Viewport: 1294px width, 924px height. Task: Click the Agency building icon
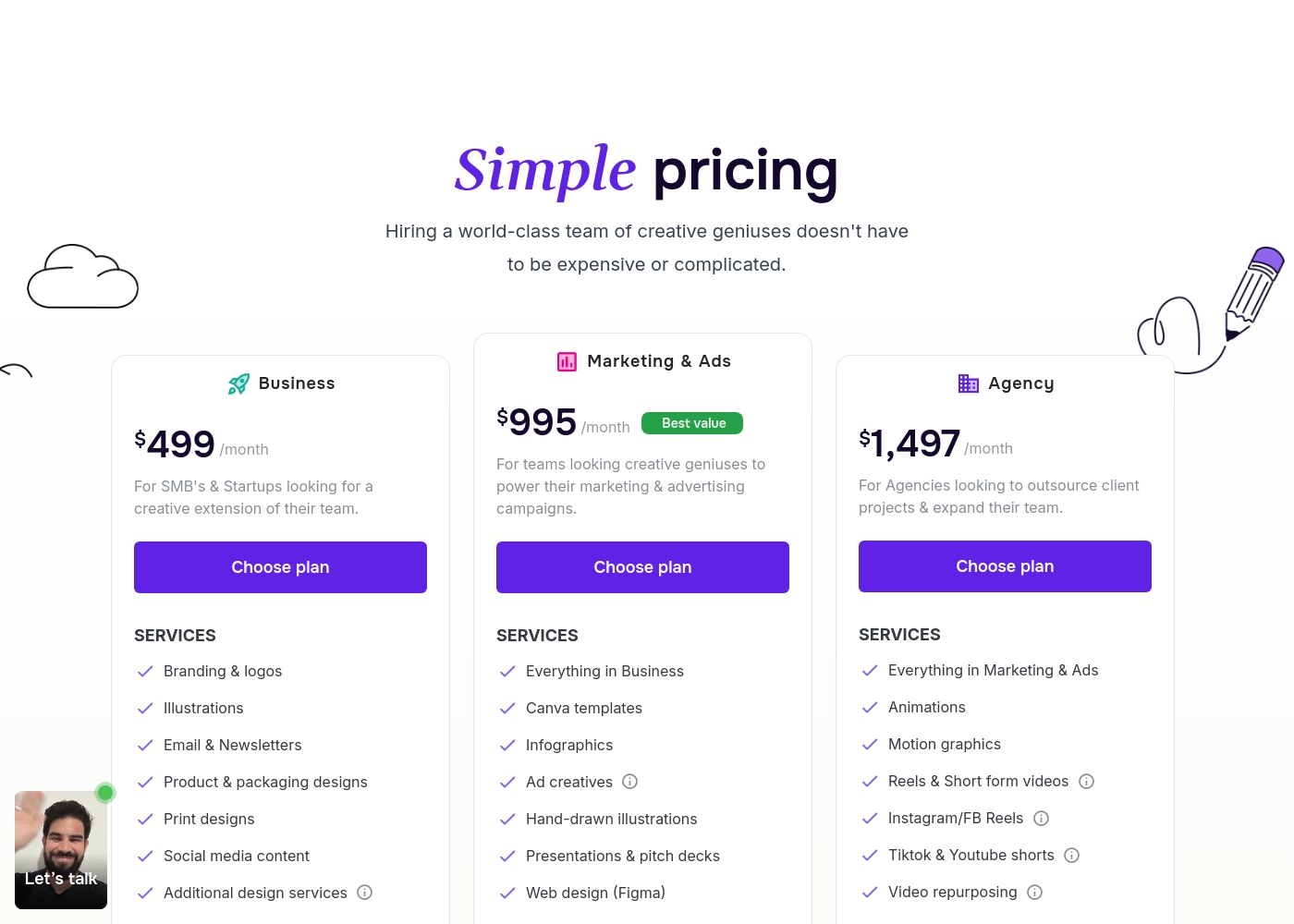tap(968, 383)
